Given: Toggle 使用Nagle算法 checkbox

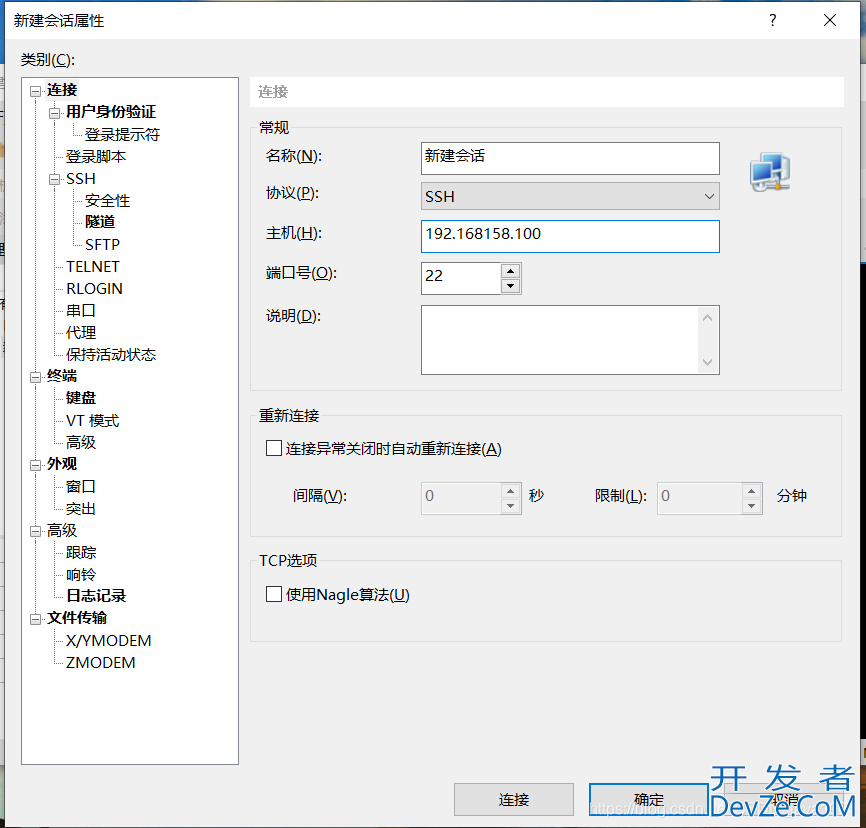Looking at the screenshot, I should point(274,594).
